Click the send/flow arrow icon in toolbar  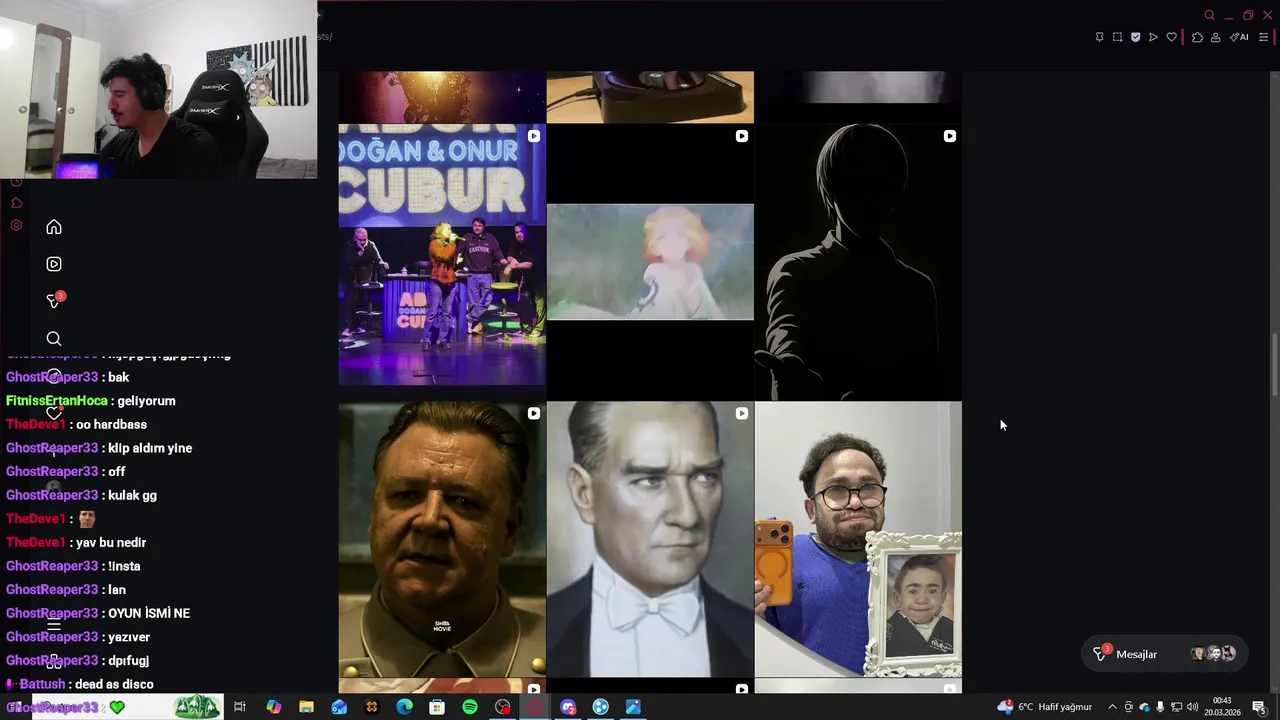(x=1153, y=37)
